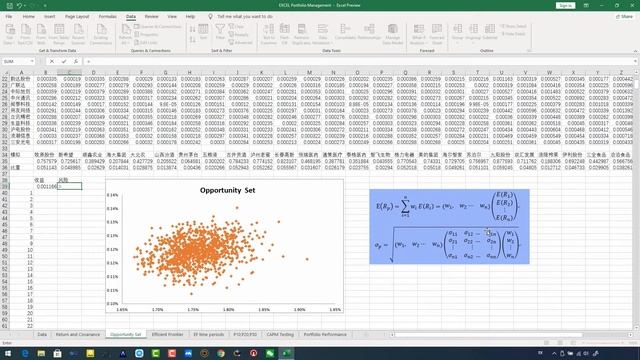
Task: Select the blue formula image
Action: (x=449, y=227)
